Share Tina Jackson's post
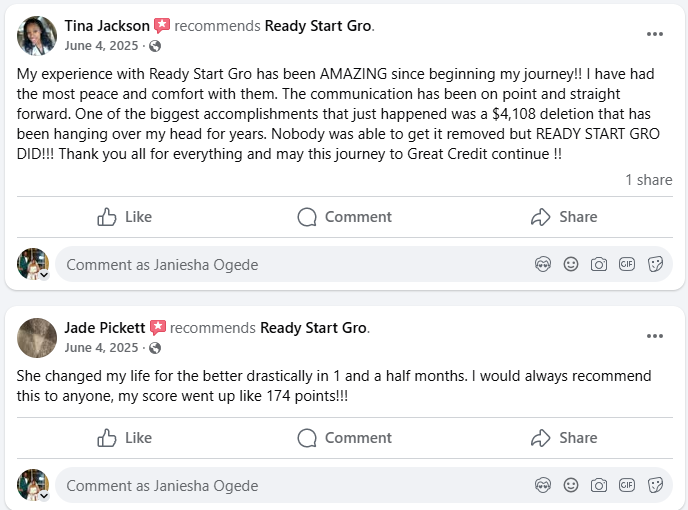Image resolution: width=688 pixels, height=510 pixels. pyautogui.click(x=564, y=217)
